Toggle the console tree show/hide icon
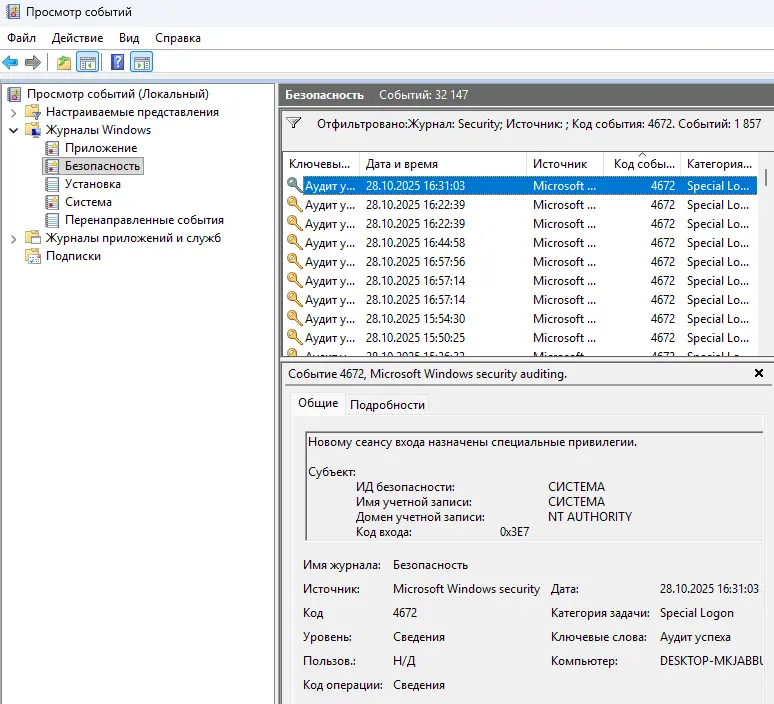The height and width of the screenshot is (704, 774). pyautogui.click(x=88, y=63)
